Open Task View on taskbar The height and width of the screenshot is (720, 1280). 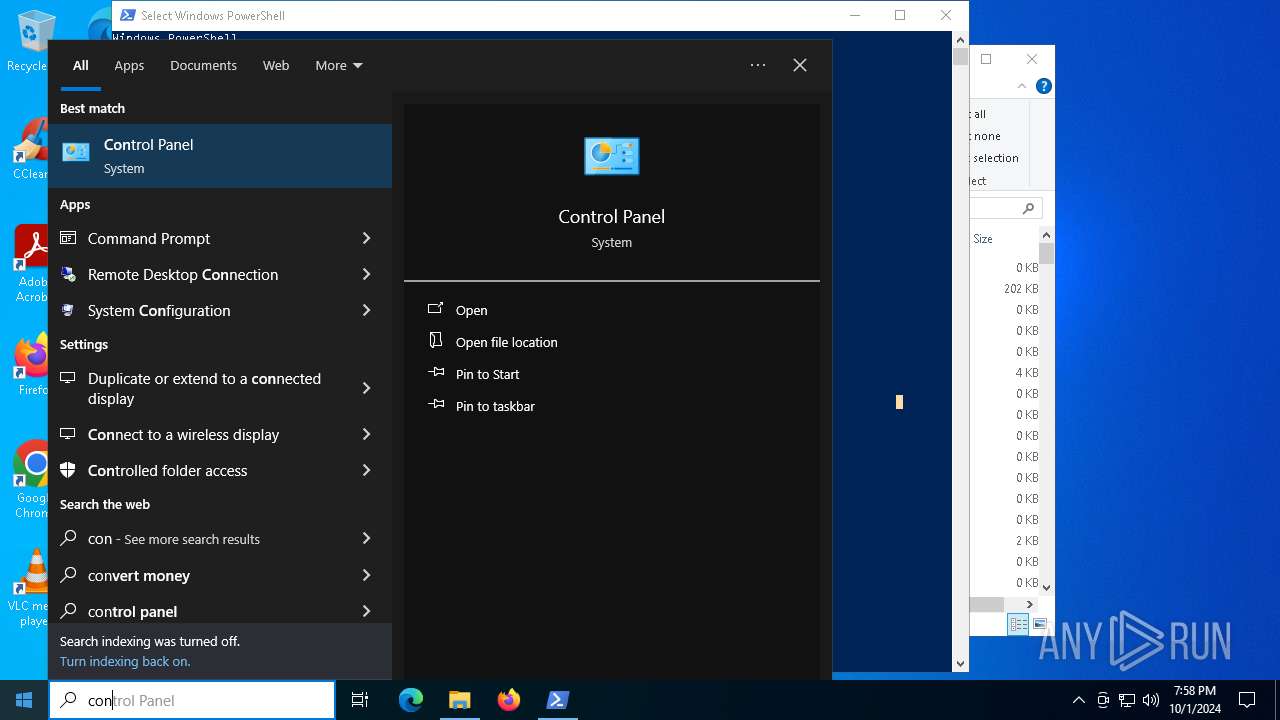tap(360, 700)
